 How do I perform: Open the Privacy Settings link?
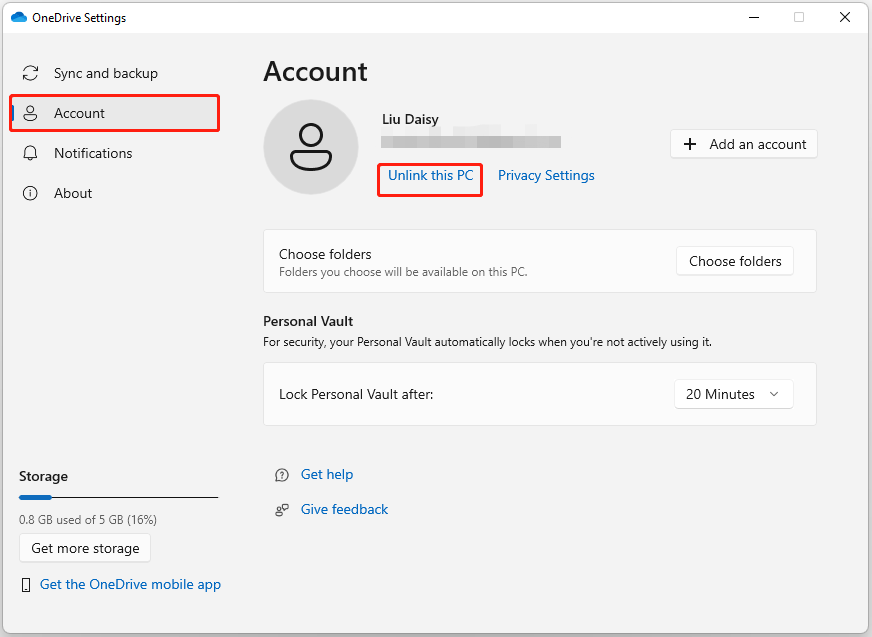click(x=546, y=175)
